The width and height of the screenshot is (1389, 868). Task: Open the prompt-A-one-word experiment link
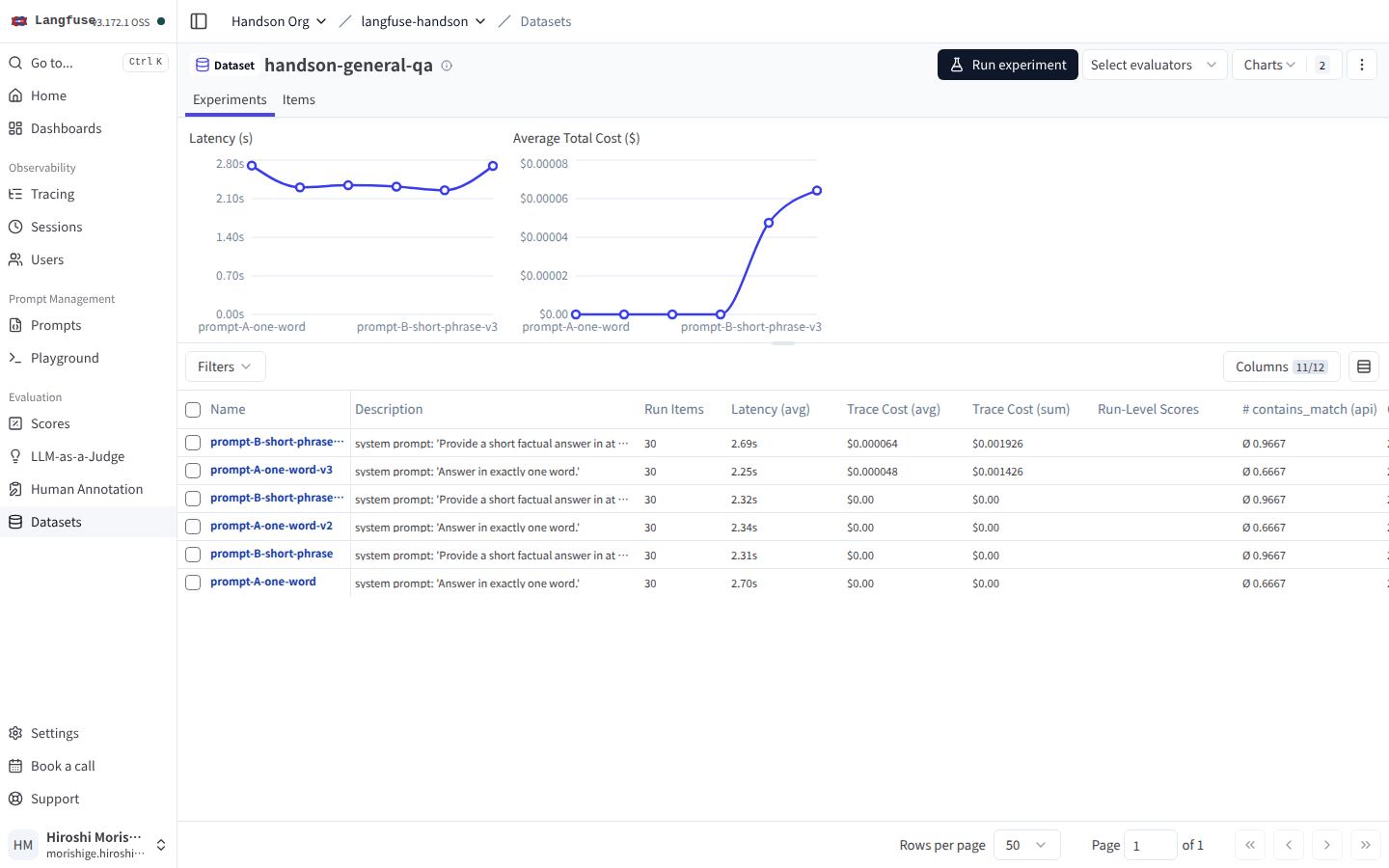coord(263,582)
